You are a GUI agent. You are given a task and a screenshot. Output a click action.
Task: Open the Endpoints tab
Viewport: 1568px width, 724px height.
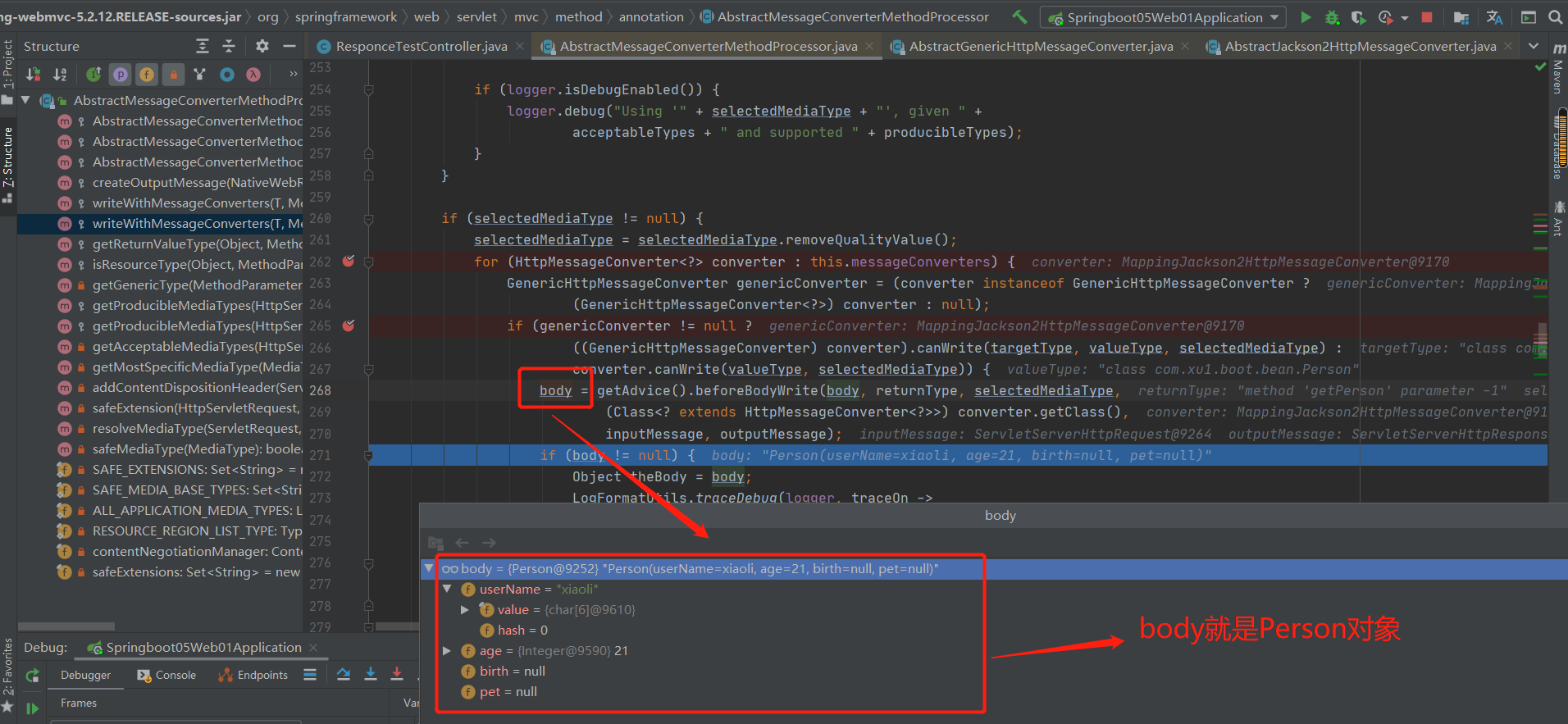(x=253, y=675)
